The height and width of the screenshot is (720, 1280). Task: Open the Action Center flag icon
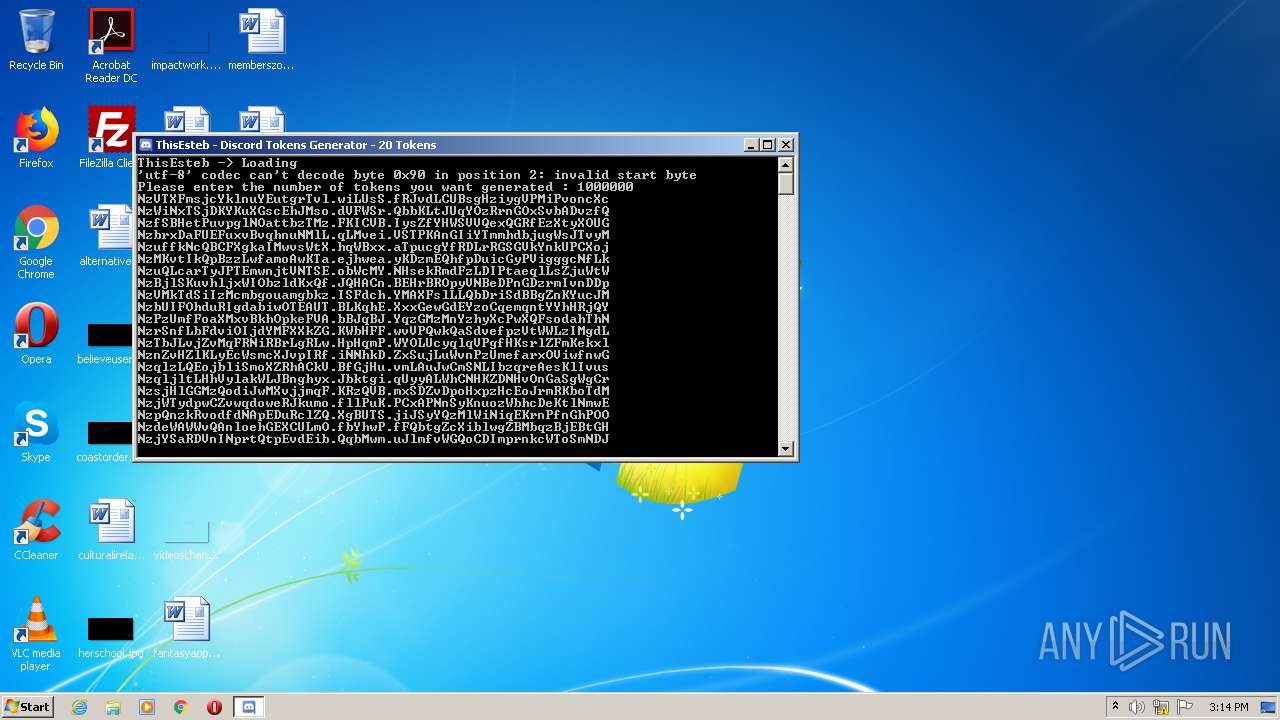(x=1185, y=707)
